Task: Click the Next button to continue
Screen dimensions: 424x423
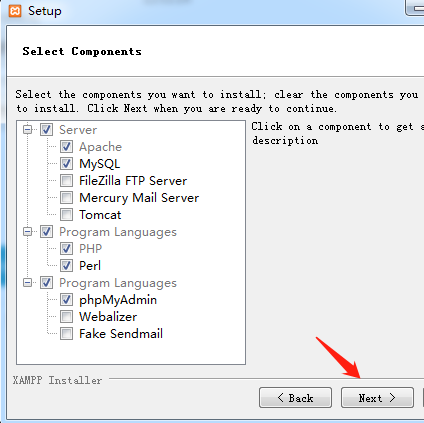Action: 377,397
